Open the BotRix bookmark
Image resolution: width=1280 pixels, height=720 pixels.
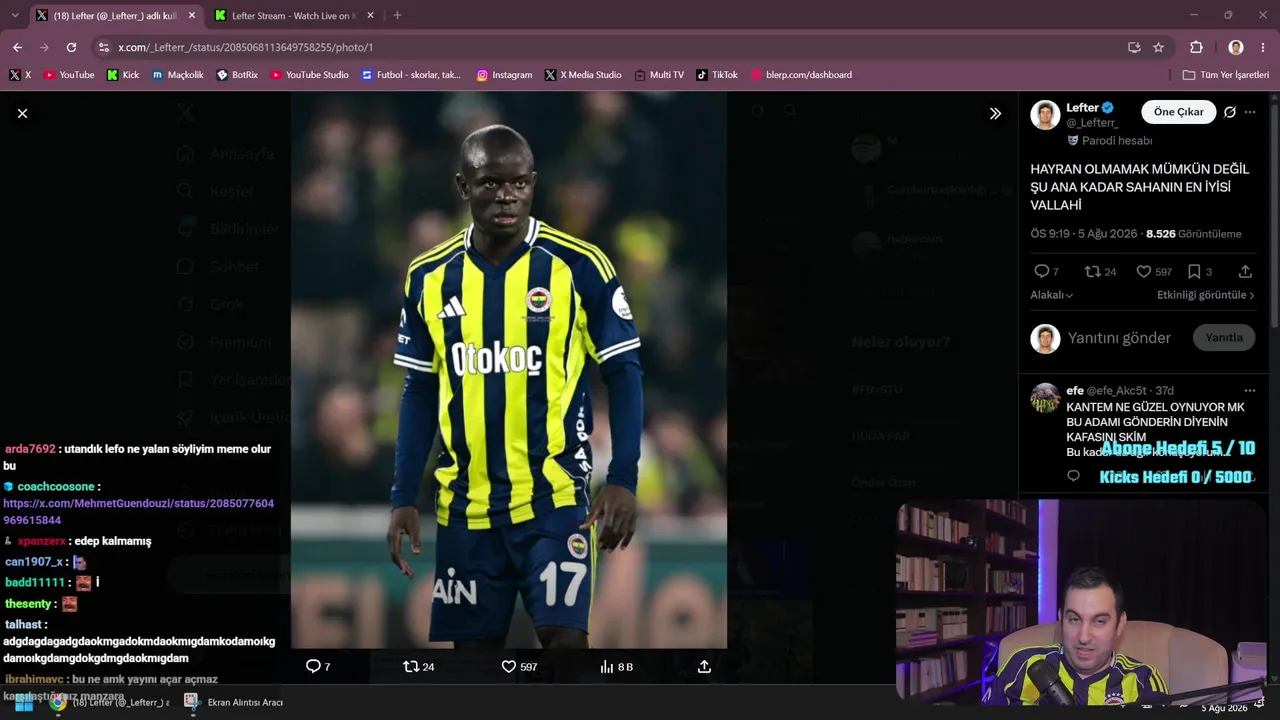pyautogui.click(x=237, y=75)
